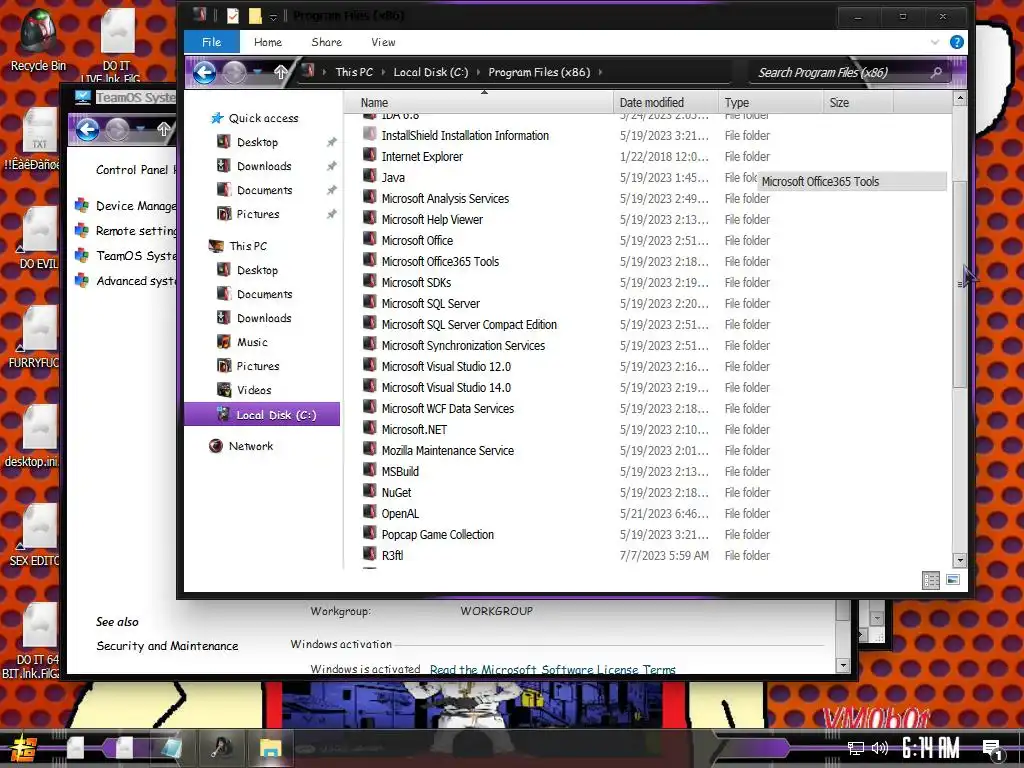Click the folder icon beside Java
The height and width of the screenshot is (768, 1024).
coord(370,177)
